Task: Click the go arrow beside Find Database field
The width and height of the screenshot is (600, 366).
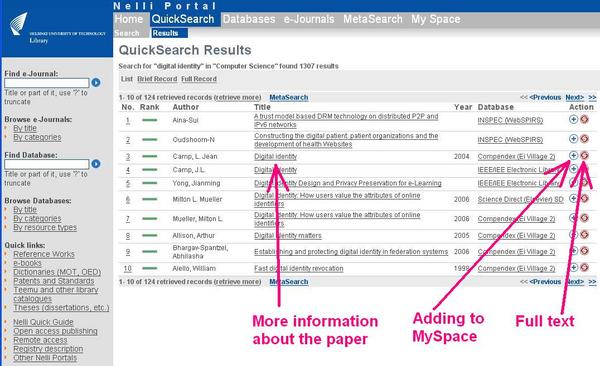Action: pos(96,164)
